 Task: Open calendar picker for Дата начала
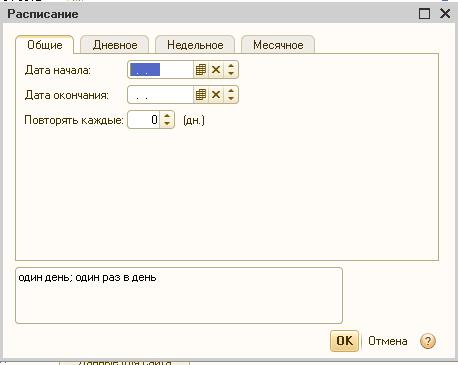pyautogui.click(x=201, y=70)
